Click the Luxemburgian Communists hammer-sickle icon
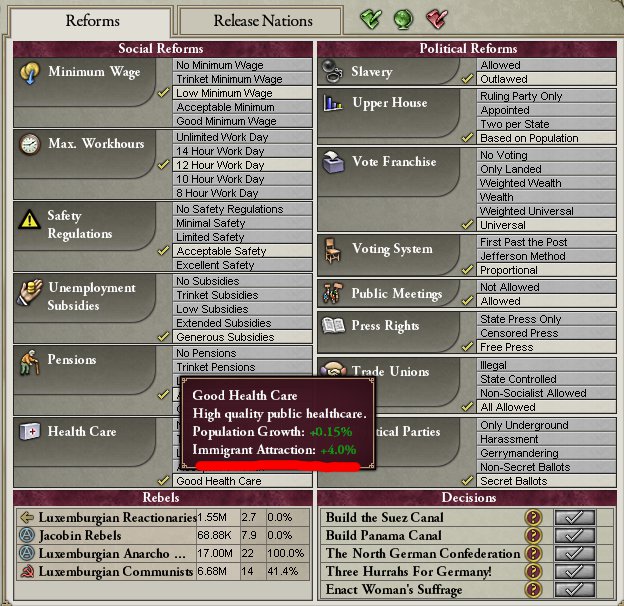The image size is (624, 606). pos(27,571)
